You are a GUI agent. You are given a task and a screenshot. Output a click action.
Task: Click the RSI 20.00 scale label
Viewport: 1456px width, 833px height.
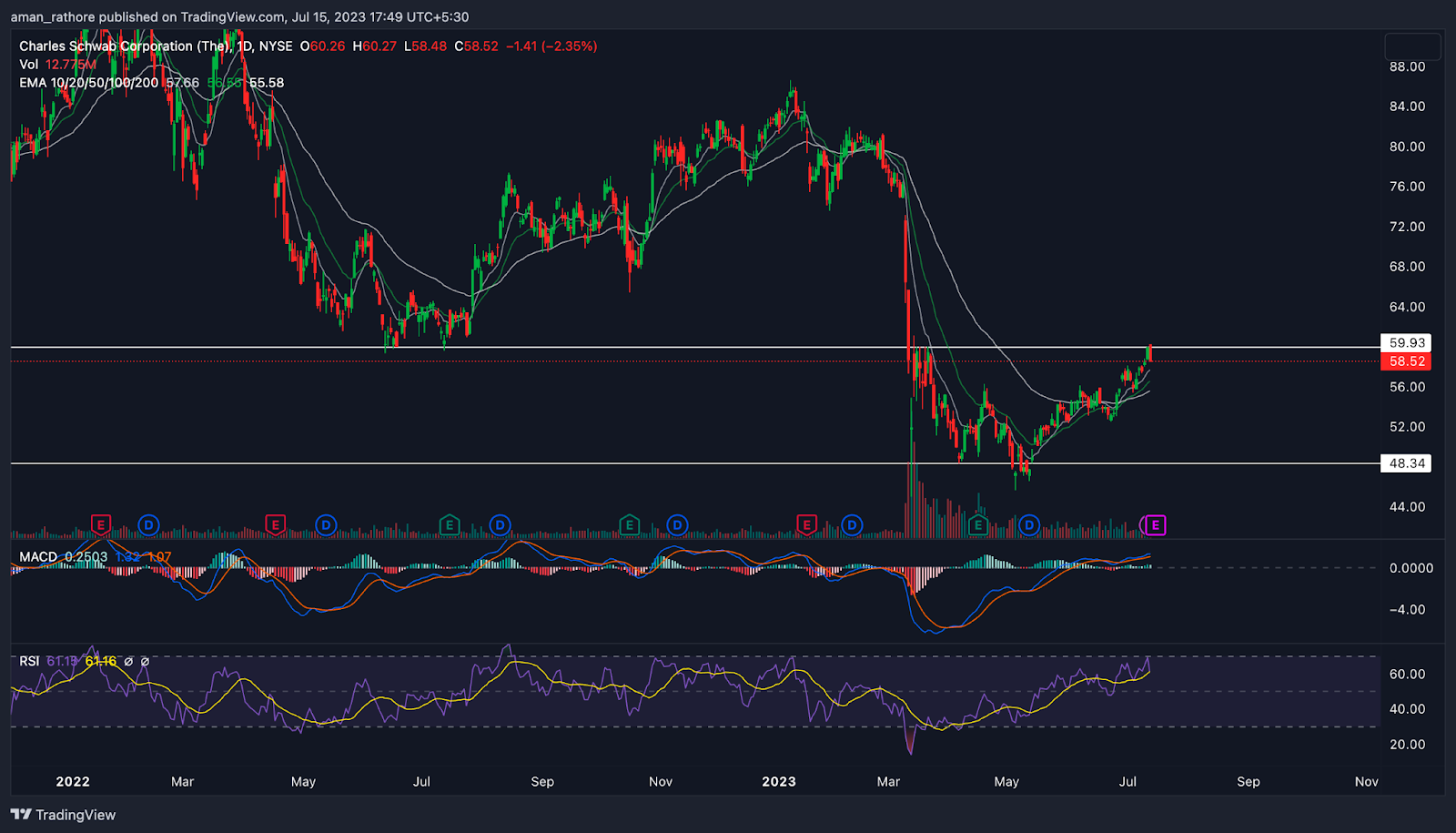coord(1408,745)
